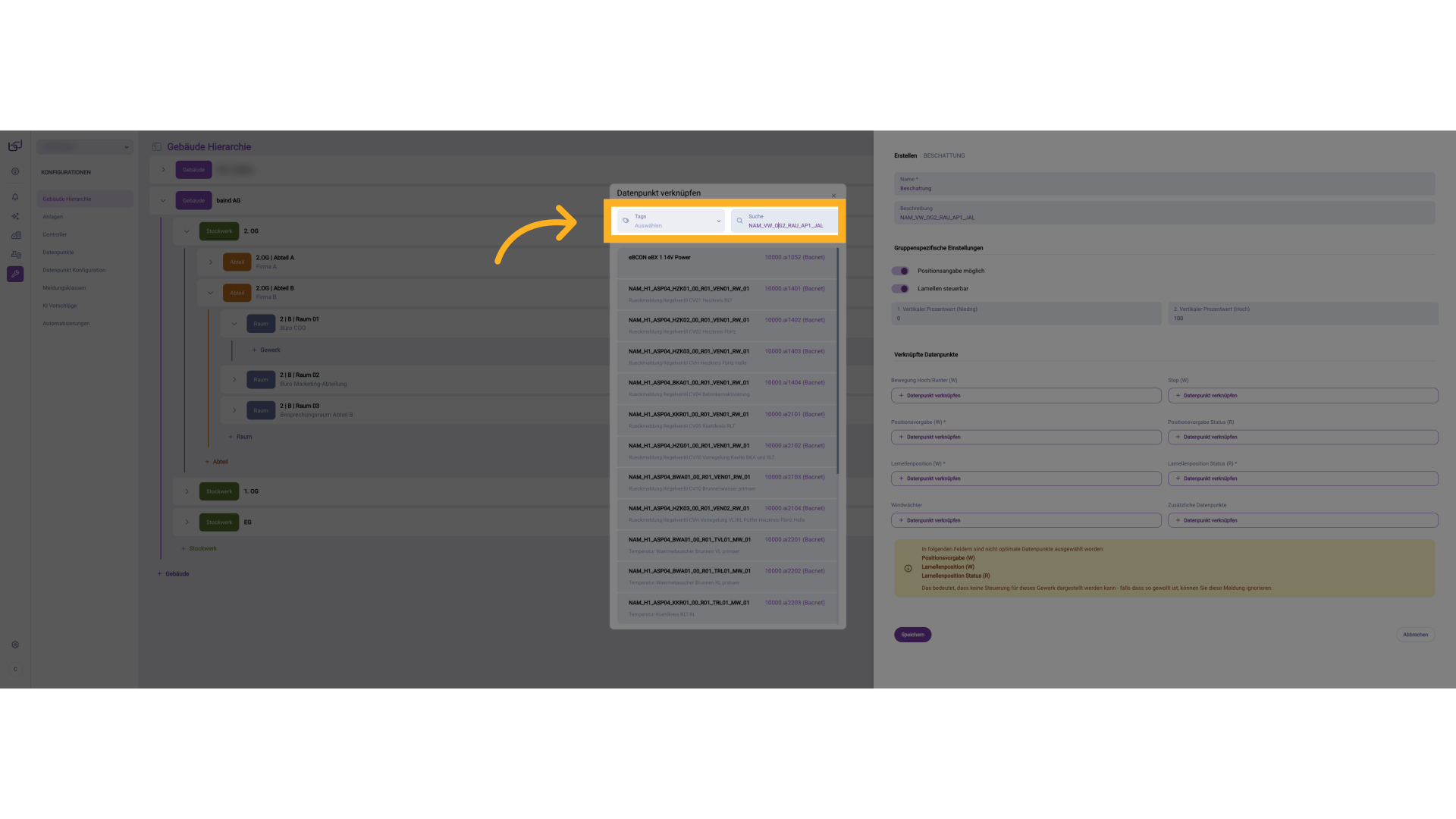The width and height of the screenshot is (1456, 819).
Task: Expand the 1. OG Stockwerk node
Action: [x=187, y=491]
